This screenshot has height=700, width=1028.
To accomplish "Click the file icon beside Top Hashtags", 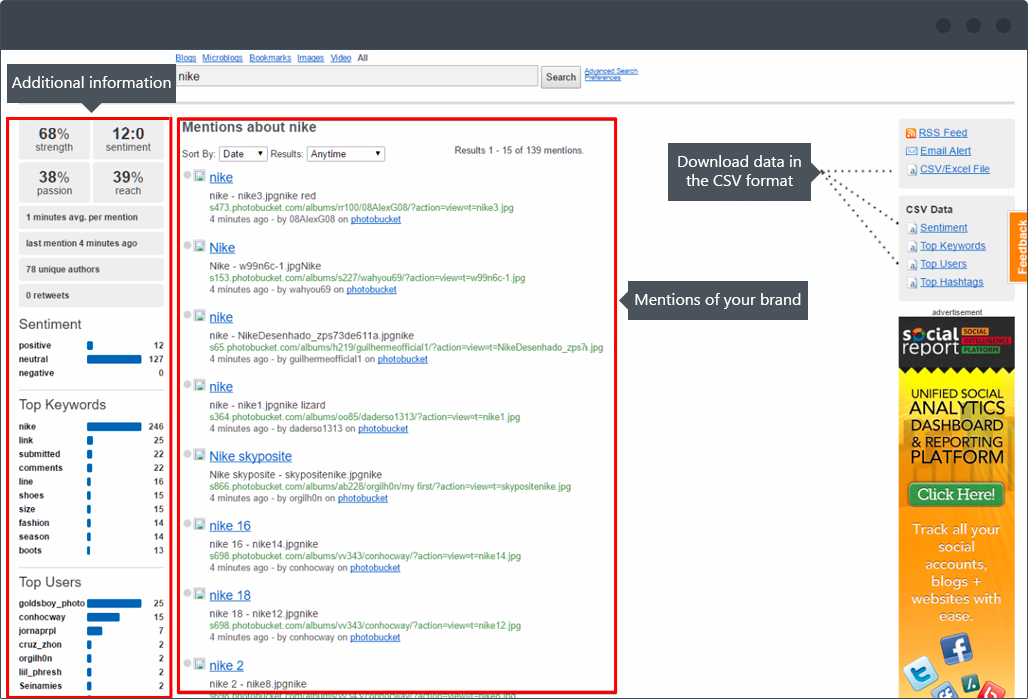I will click(912, 282).
